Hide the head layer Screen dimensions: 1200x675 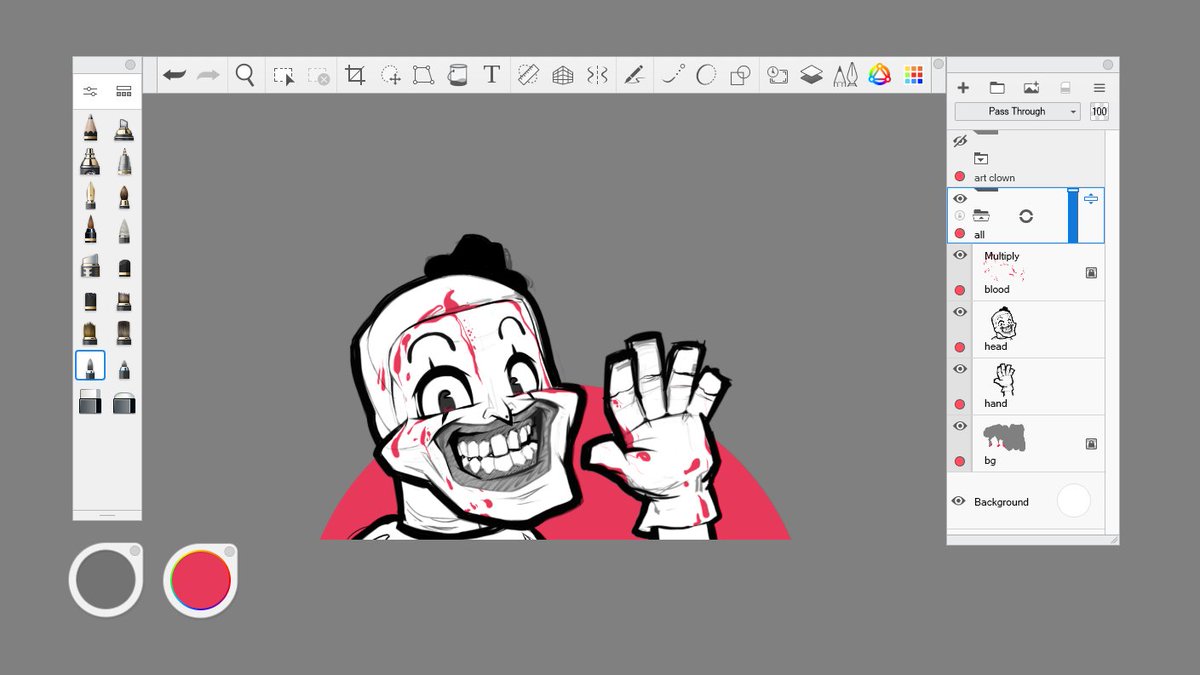[960, 312]
